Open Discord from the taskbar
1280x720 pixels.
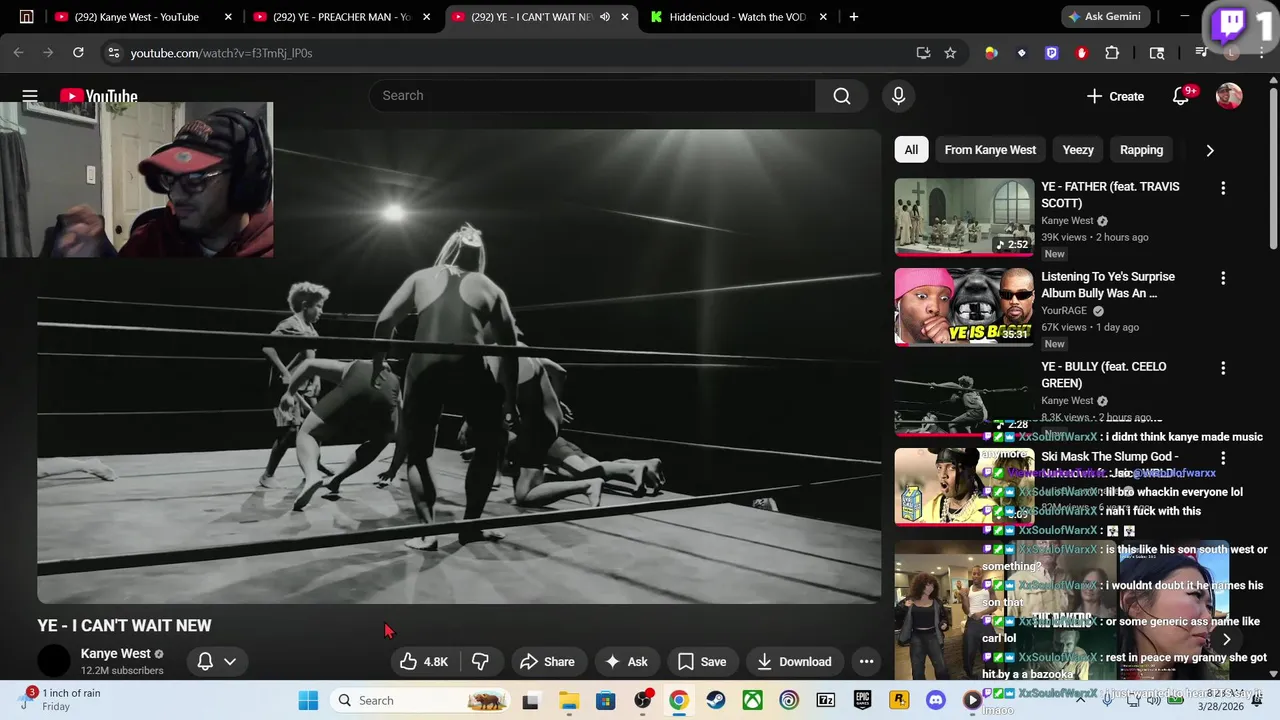[936, 700]
